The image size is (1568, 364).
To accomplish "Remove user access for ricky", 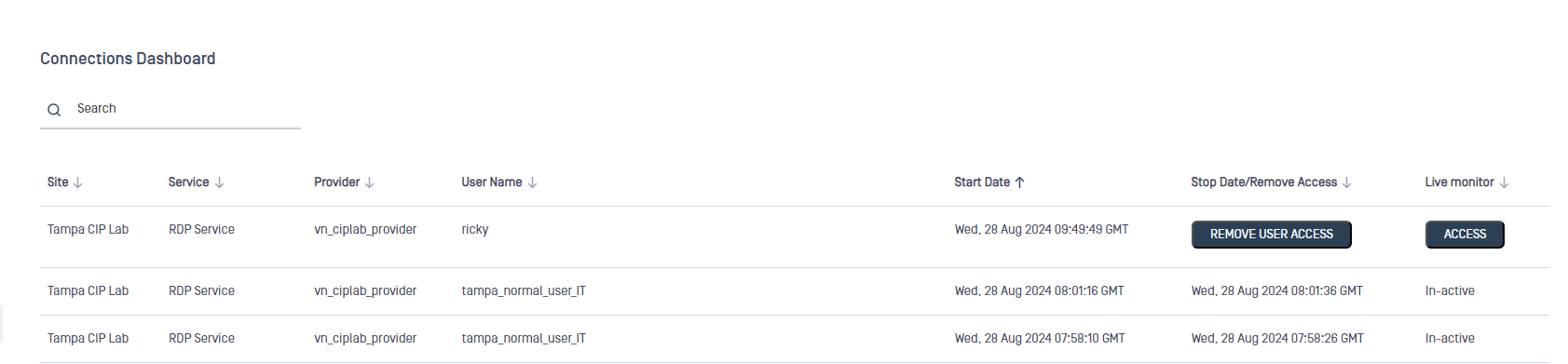I will 1272,235.
